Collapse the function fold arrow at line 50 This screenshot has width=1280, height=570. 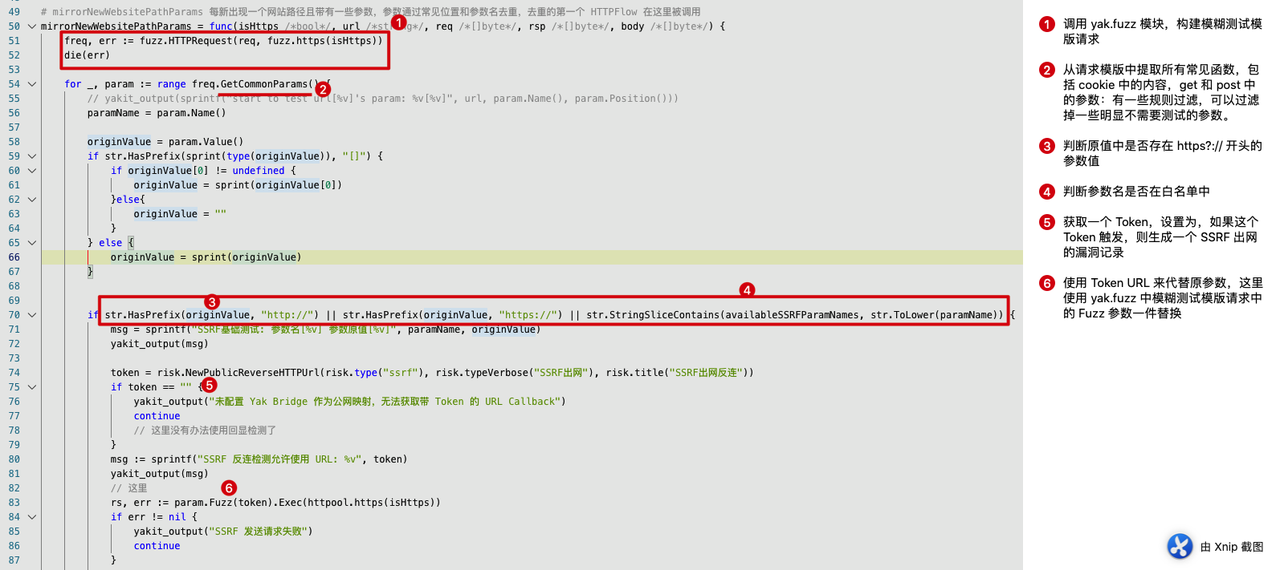point(32,26)
